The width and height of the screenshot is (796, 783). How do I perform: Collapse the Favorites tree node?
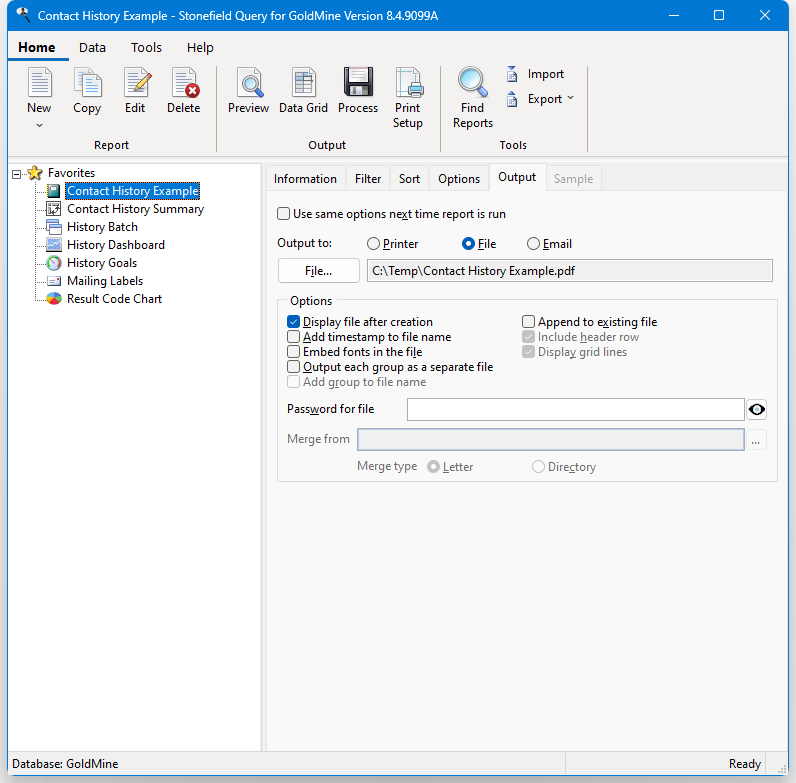[x=17, y=174]
